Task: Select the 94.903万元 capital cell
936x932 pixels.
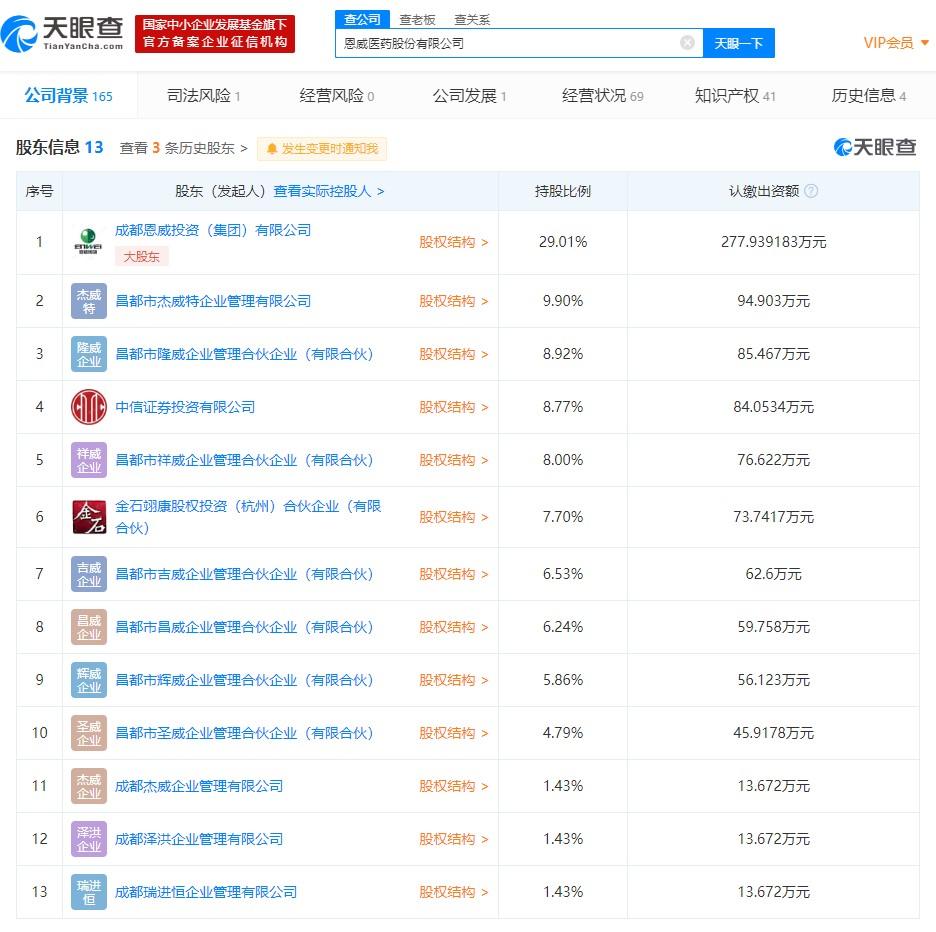Action: (x=773, y=301)
